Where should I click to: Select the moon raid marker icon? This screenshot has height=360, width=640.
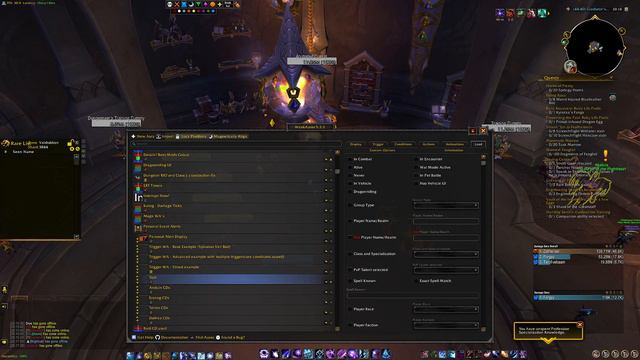pyautogui.click(x=191, y=4)
